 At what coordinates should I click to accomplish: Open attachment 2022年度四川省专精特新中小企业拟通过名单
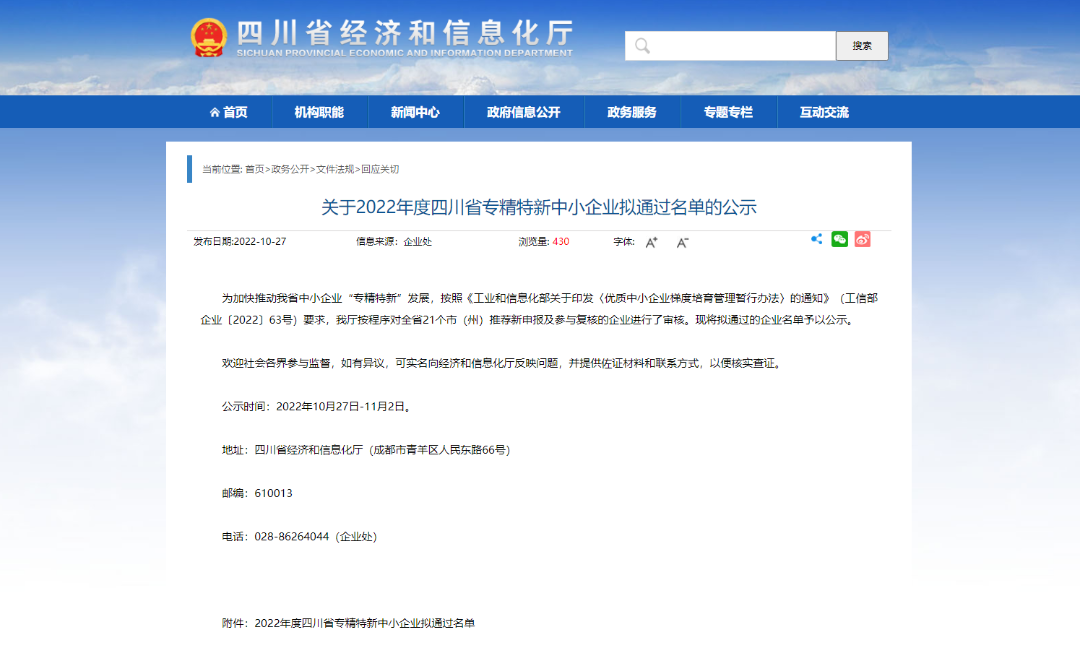pyautogui.click(x=365, y=623)
